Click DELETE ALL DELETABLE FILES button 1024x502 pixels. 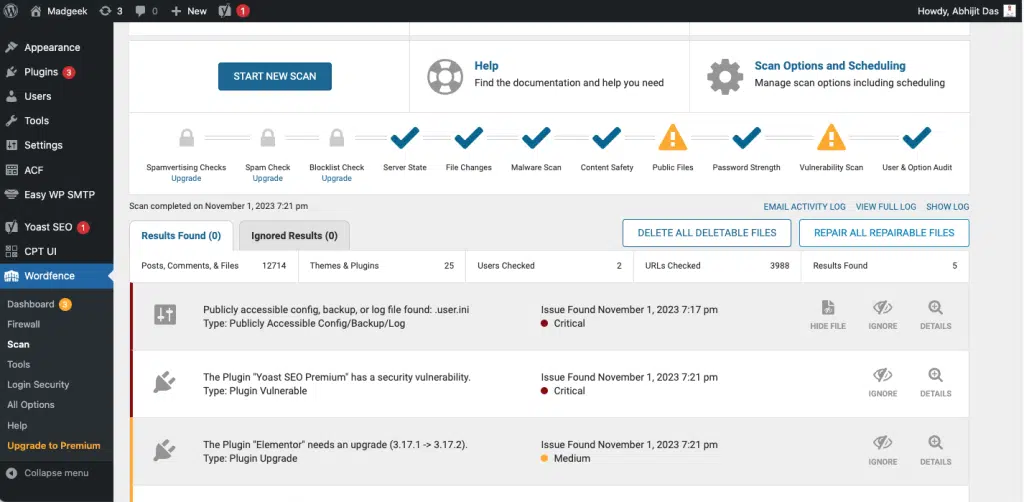(707, 233)
